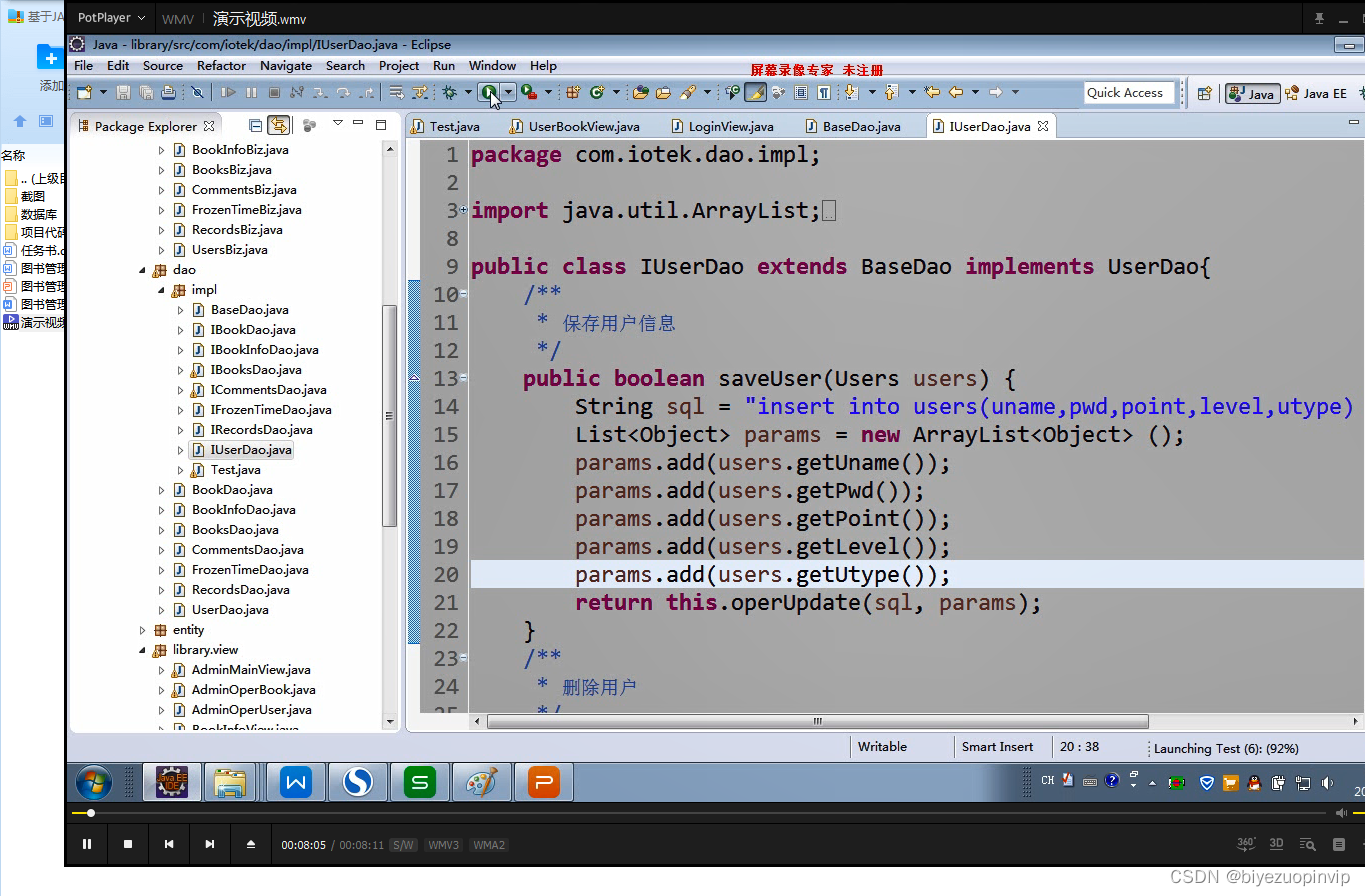
Task: Click the Search flashlight icon in toolbar
Action: (687, 92)
